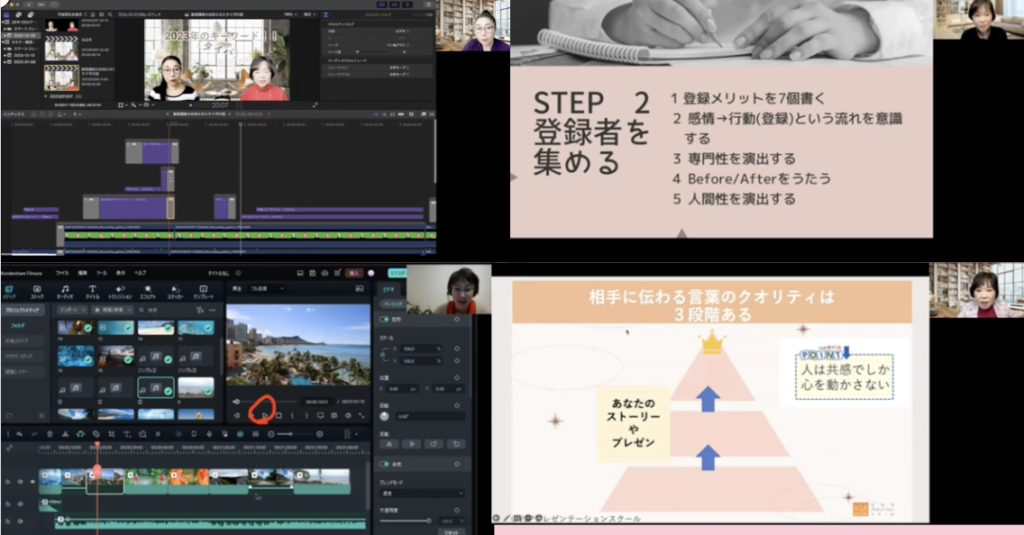Open the playback quality dropdown above preview
This screenshot has width=1024, height=535.
266,289
